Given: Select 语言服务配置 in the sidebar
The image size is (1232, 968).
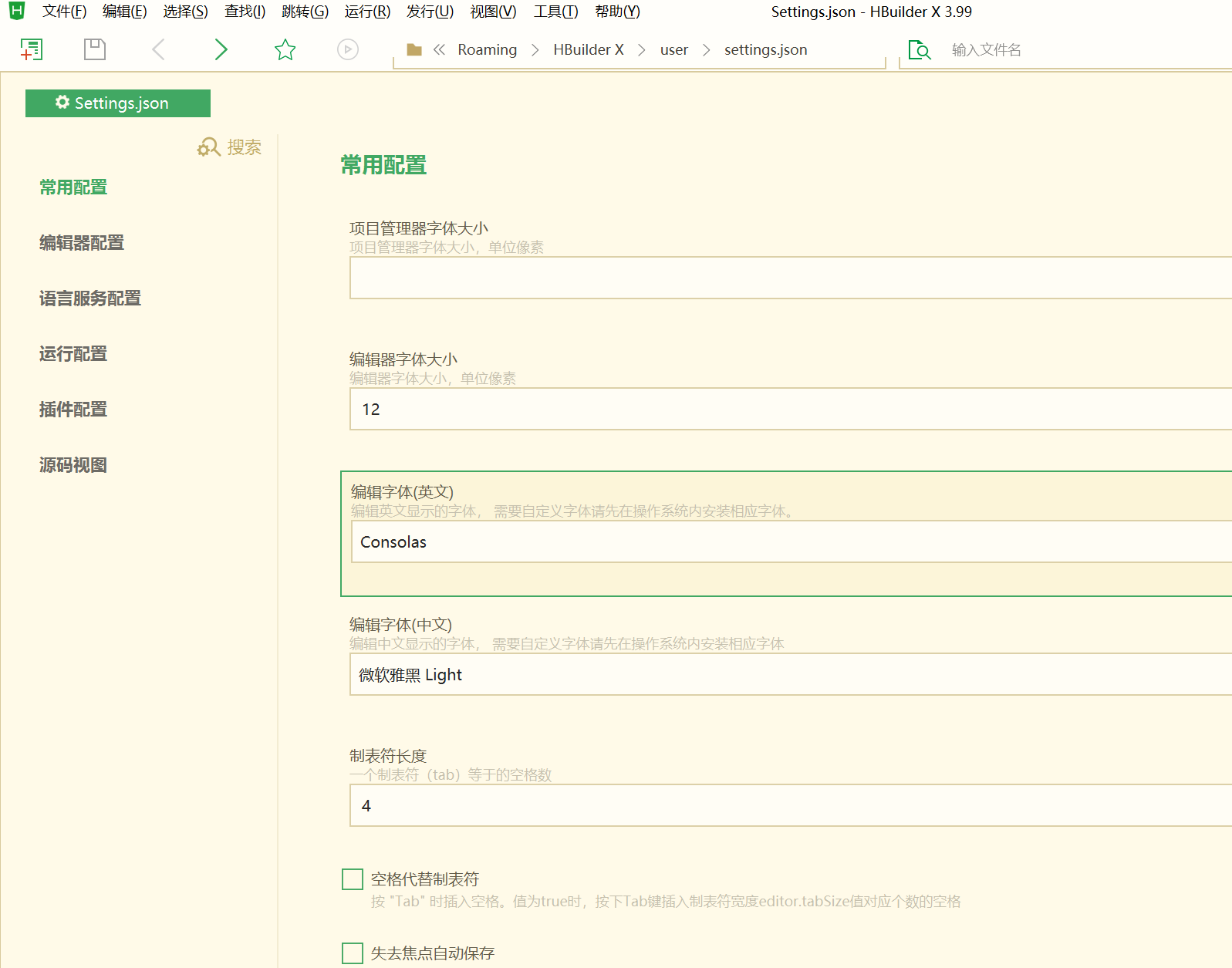Looking at the screenshot, I should tap(90, 298).
